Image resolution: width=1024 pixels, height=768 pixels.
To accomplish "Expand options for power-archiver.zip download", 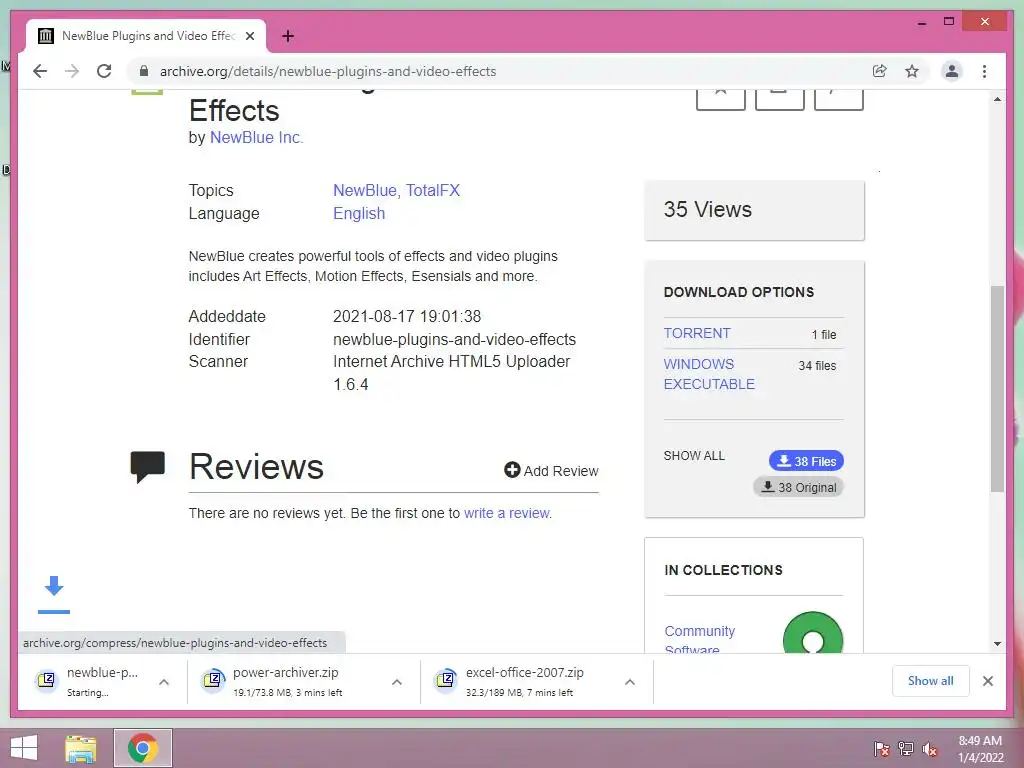I will click(x=396, y=682).
